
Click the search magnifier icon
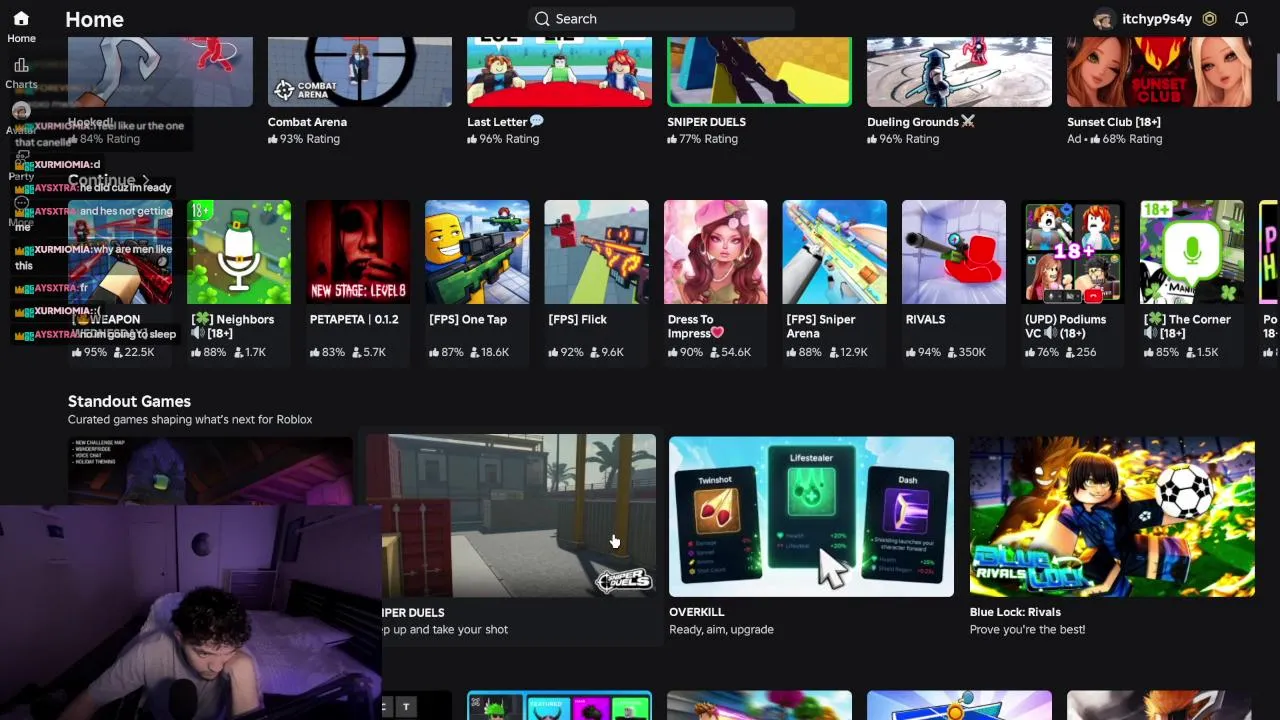[x=542, y=19]
